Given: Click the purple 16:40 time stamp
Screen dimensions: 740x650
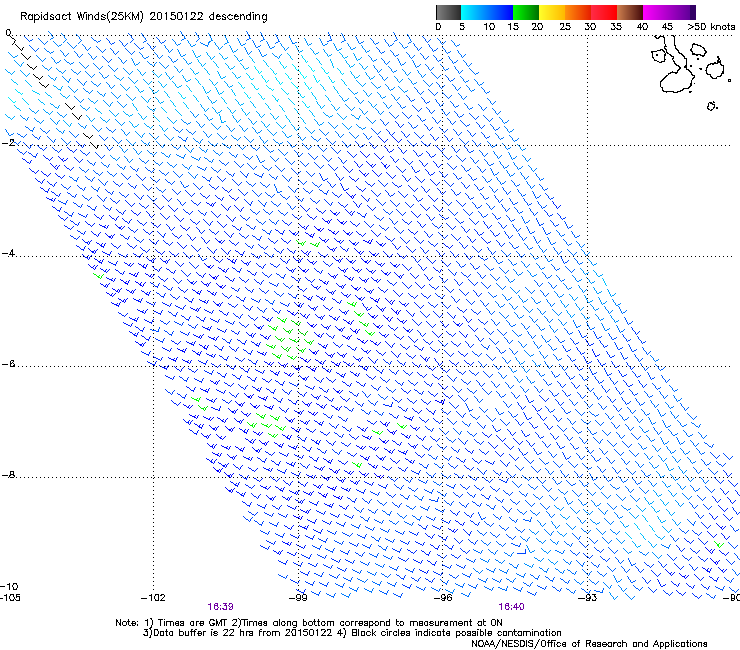Looking at the screenshot, I should pyautogui.click(x=512, y=607).
